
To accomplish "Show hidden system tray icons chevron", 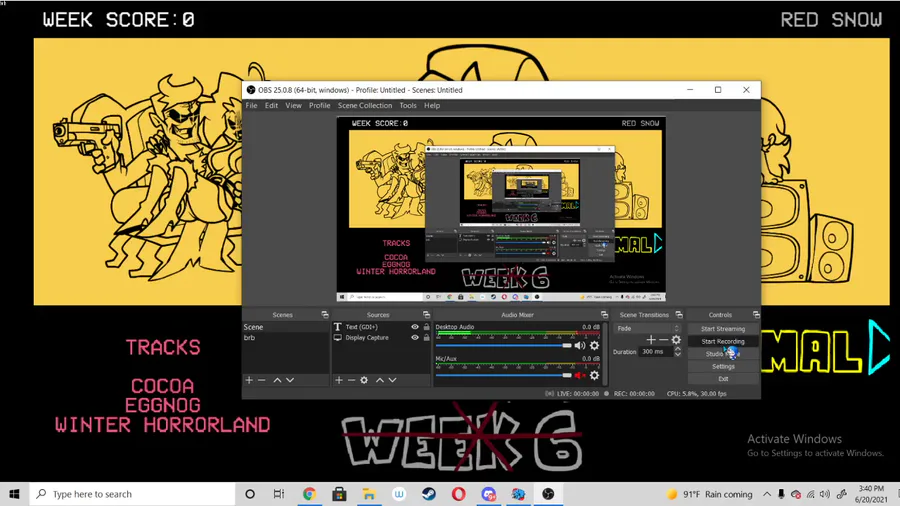I will pos(767,494).
